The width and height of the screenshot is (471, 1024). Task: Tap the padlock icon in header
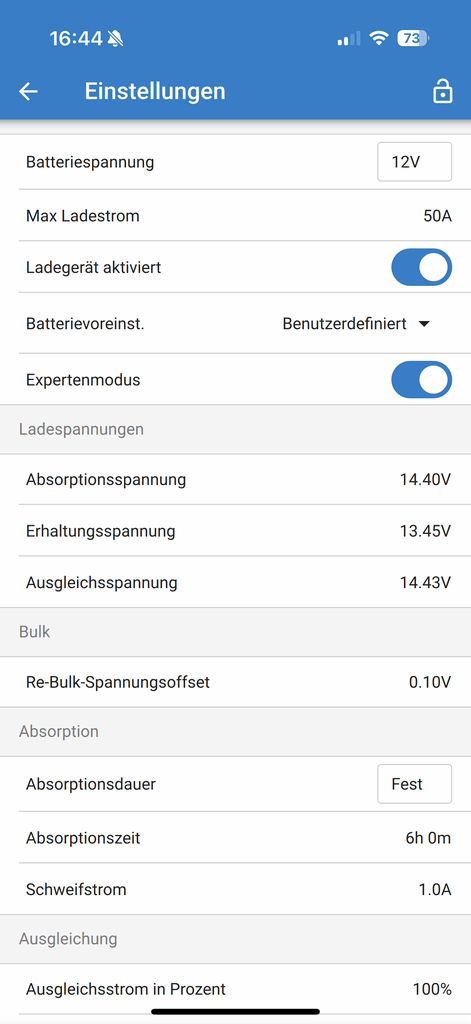coord(442,91)
